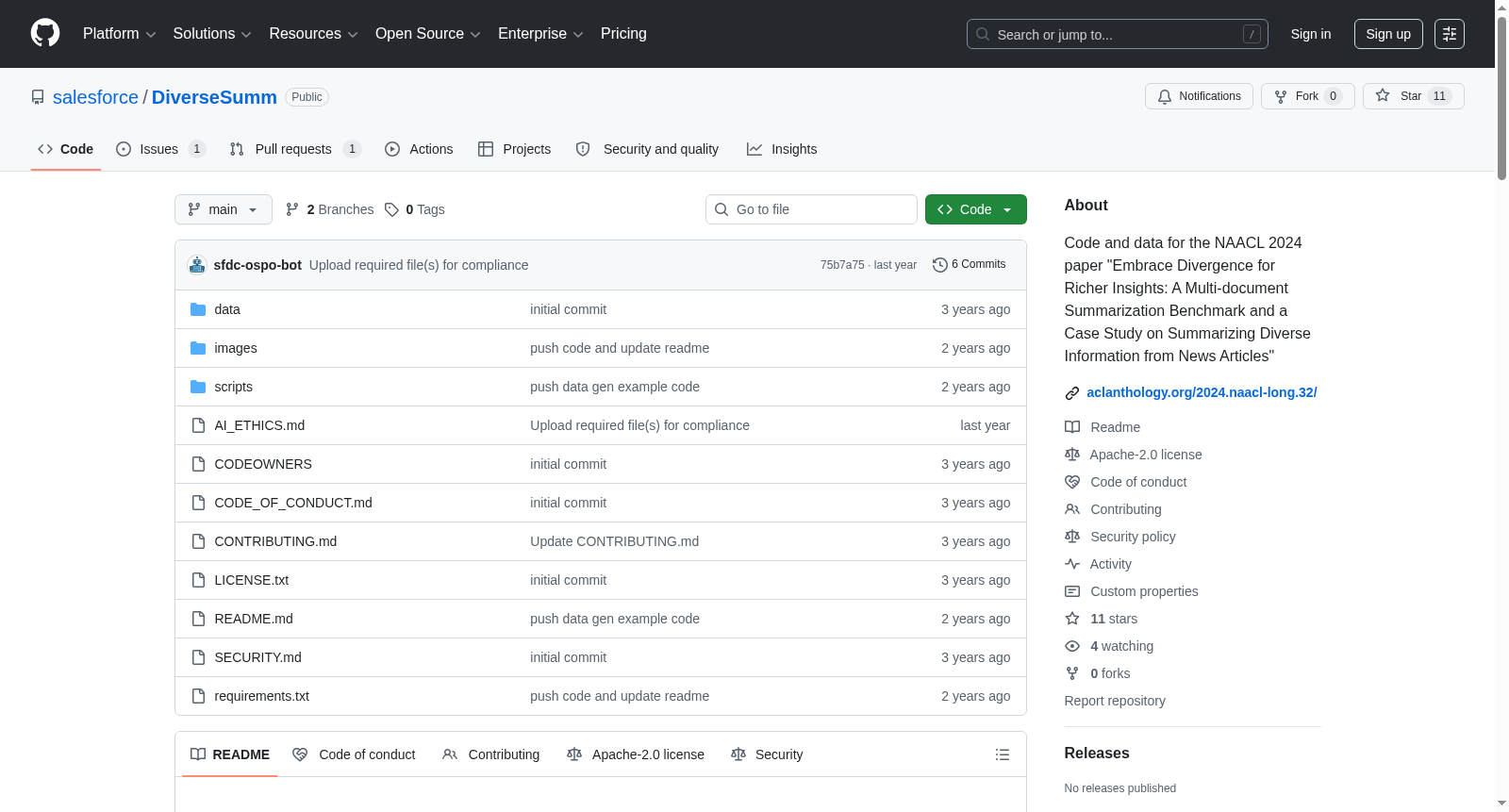Expand the Solutions menu
The height and width of the screenshot is (812, 1509).
click(212, 34)
